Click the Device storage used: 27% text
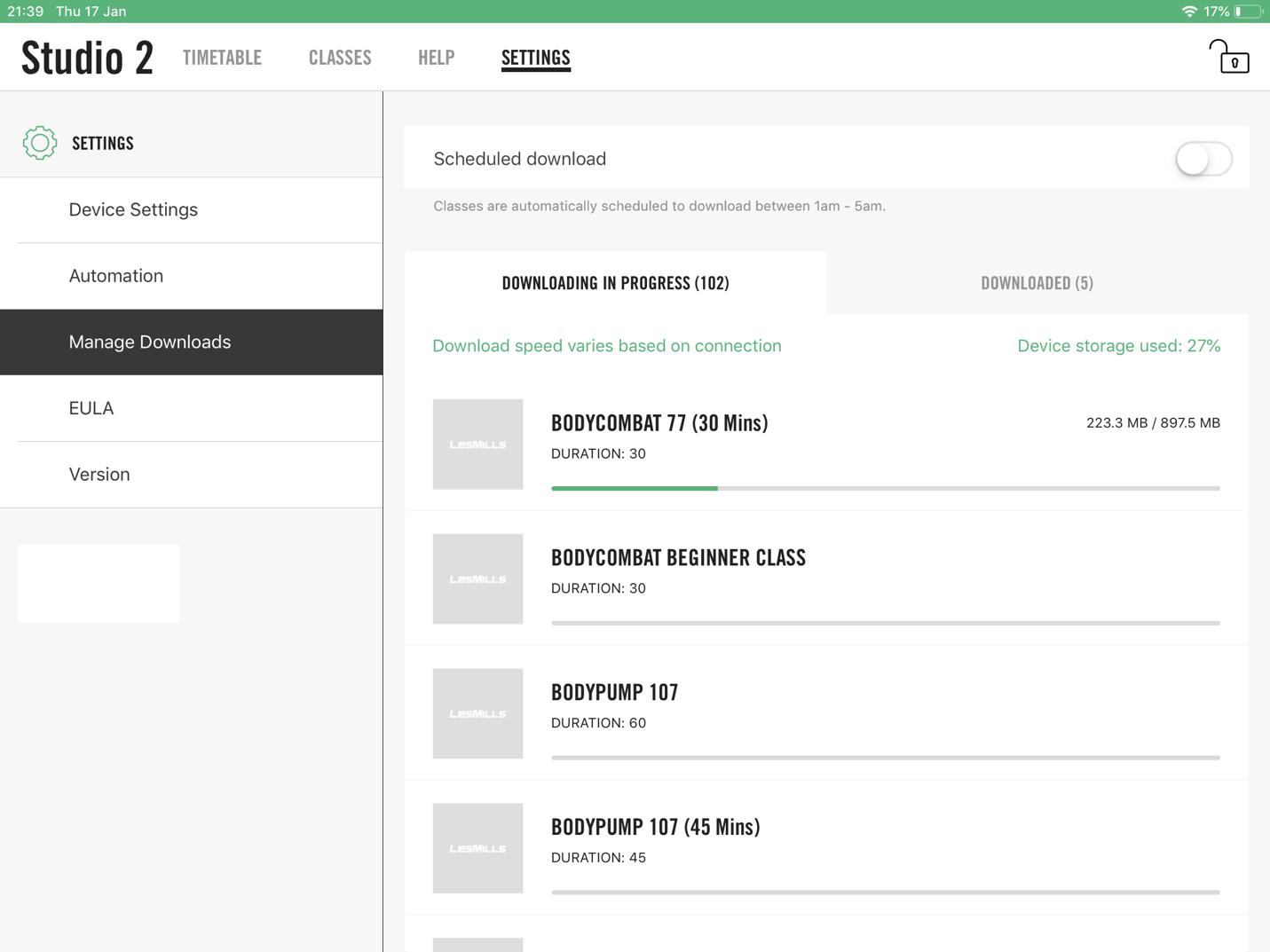The image size is (1270, 952). (1118, 346)
